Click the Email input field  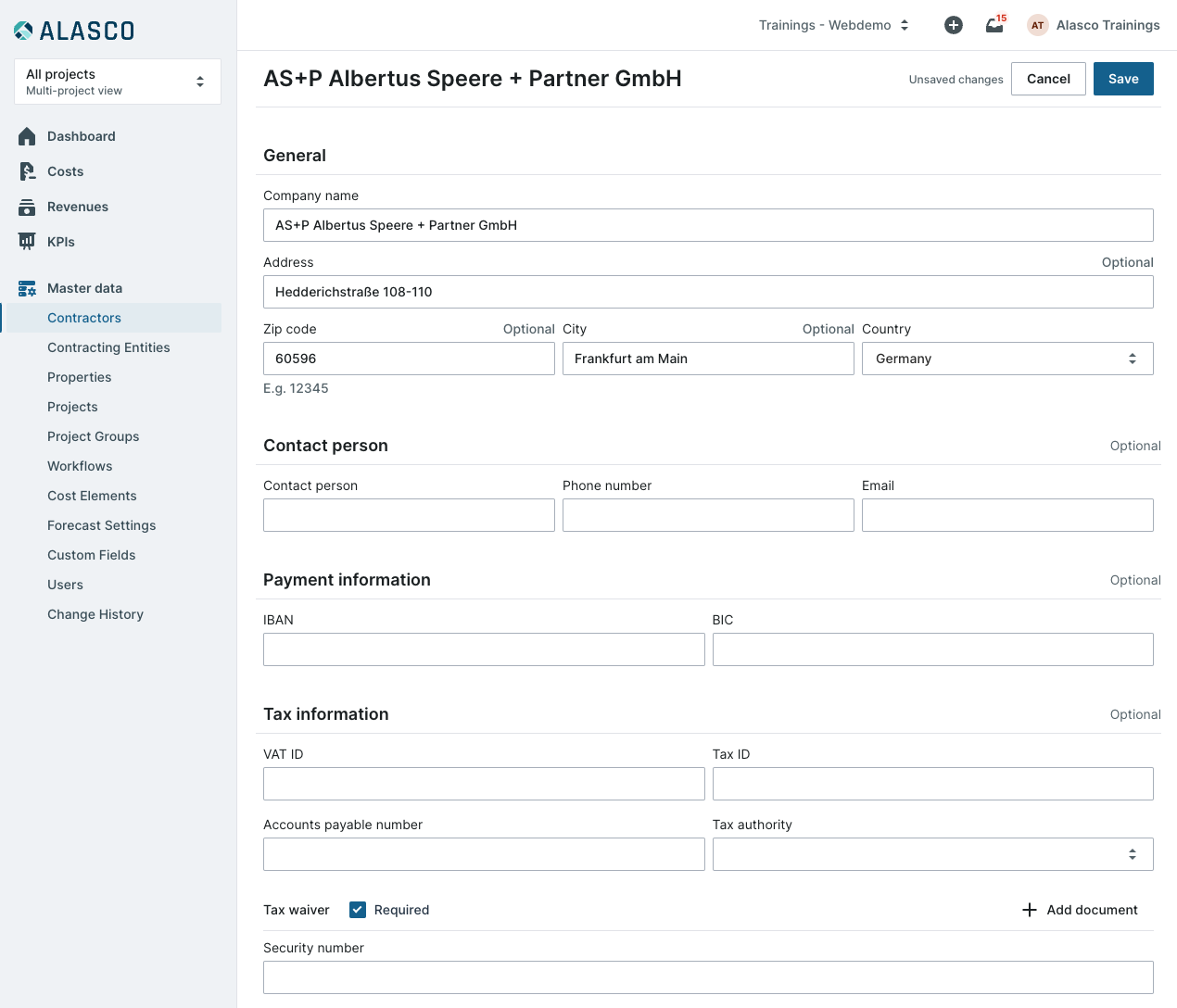click(x=1007, y=515)
